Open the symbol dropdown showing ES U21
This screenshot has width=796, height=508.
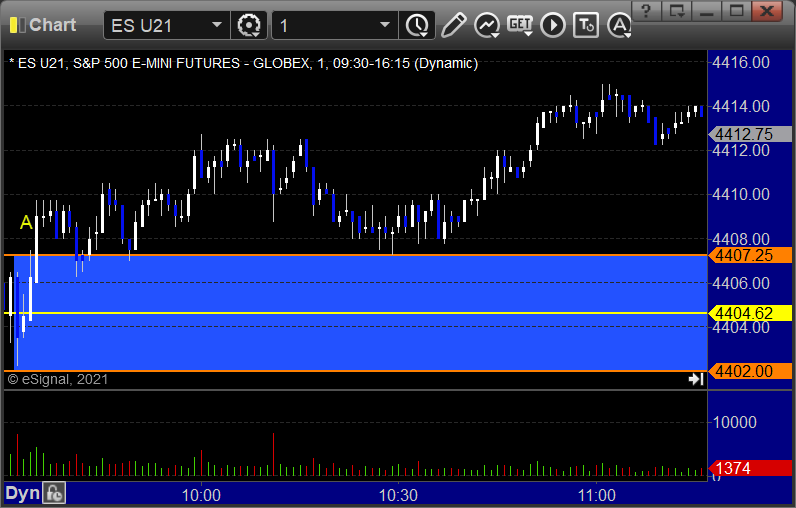[x=167, y=25]
